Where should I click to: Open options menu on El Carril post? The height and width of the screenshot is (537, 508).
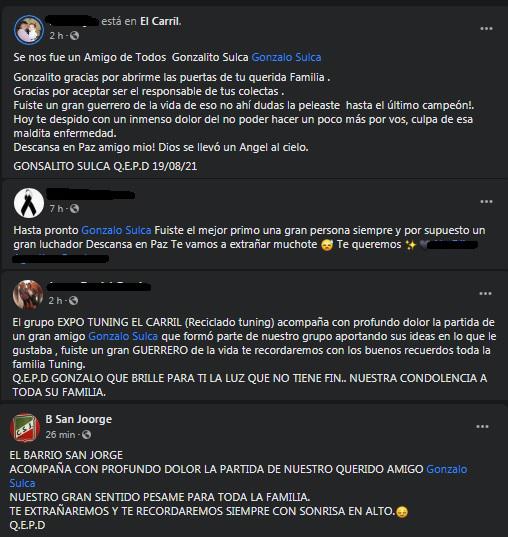pyautogui.click(x=486, y=29)
